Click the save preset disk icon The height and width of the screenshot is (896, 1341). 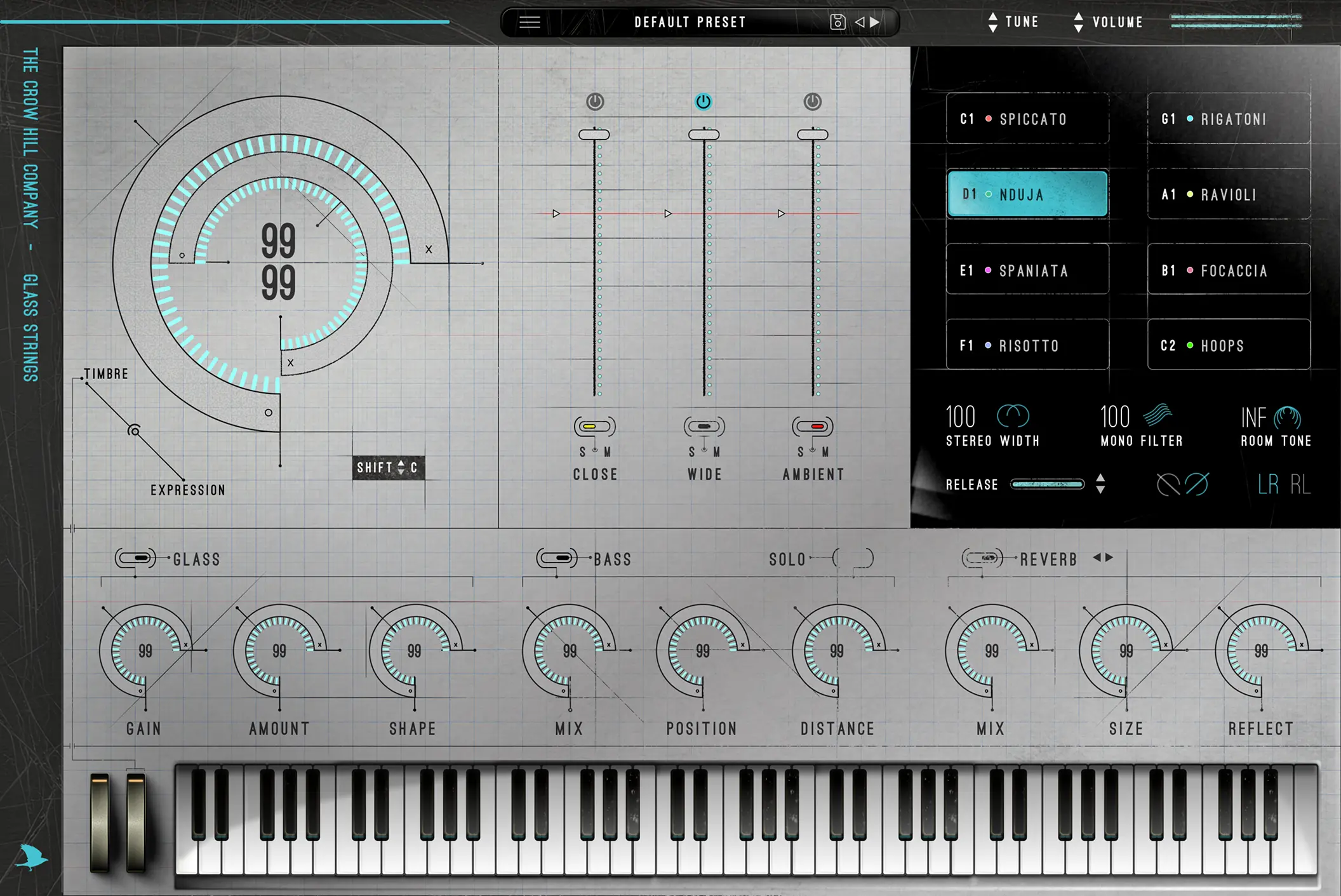point(837,22)
